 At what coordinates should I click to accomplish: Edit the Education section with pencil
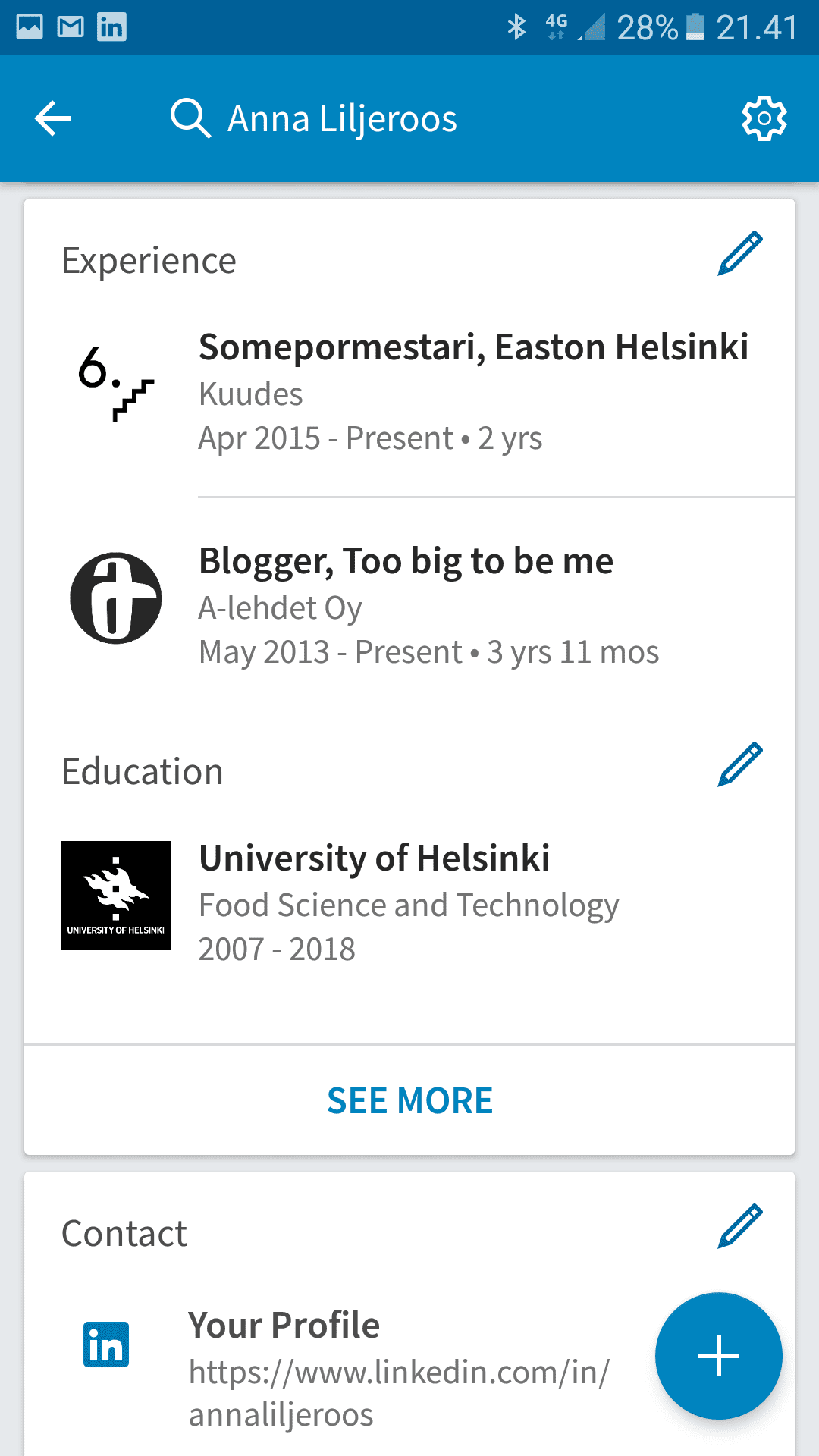click(739, 764)
